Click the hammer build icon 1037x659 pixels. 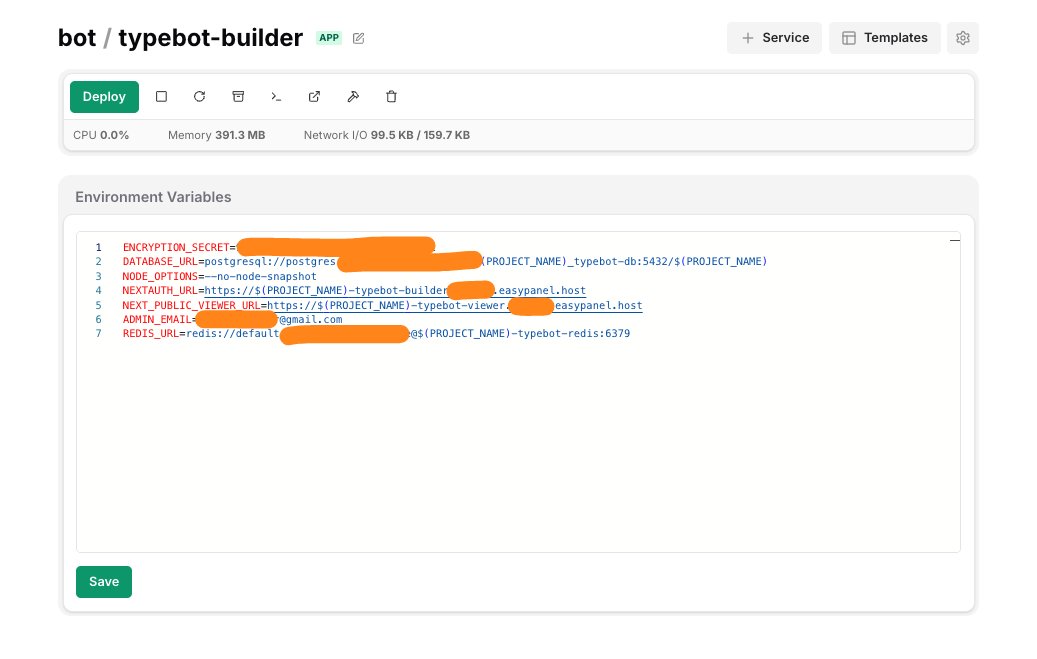[353, 97]
